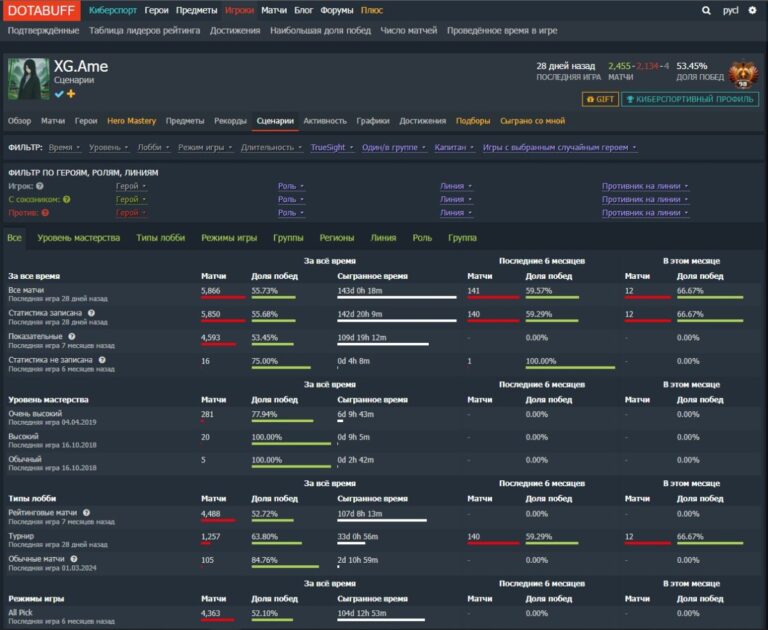Open the Уровень filter dropdown

coord(108,147)
